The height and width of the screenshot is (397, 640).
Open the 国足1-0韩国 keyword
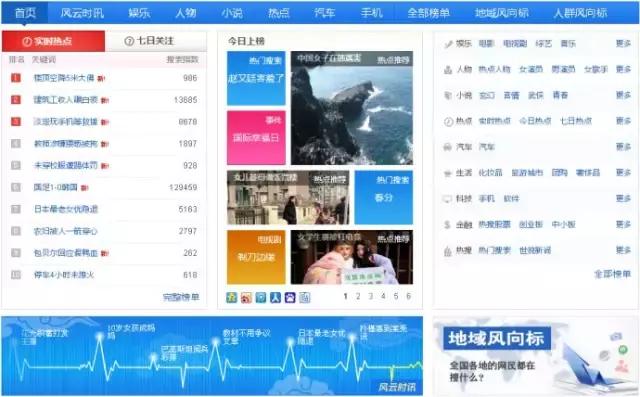point(56,187)
